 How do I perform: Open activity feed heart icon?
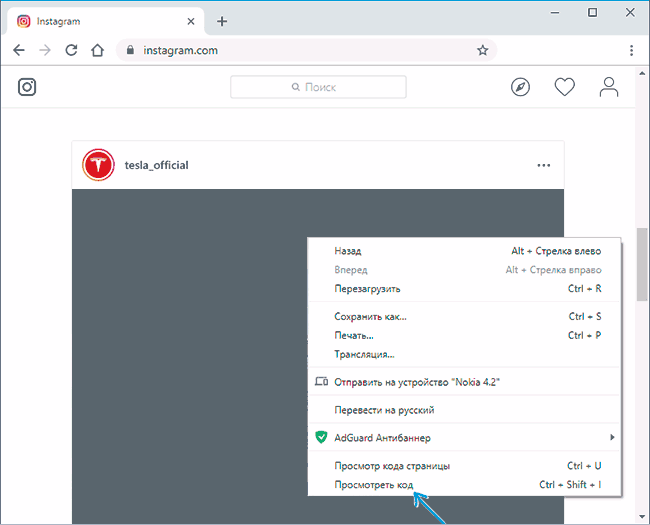click(565, 87)
